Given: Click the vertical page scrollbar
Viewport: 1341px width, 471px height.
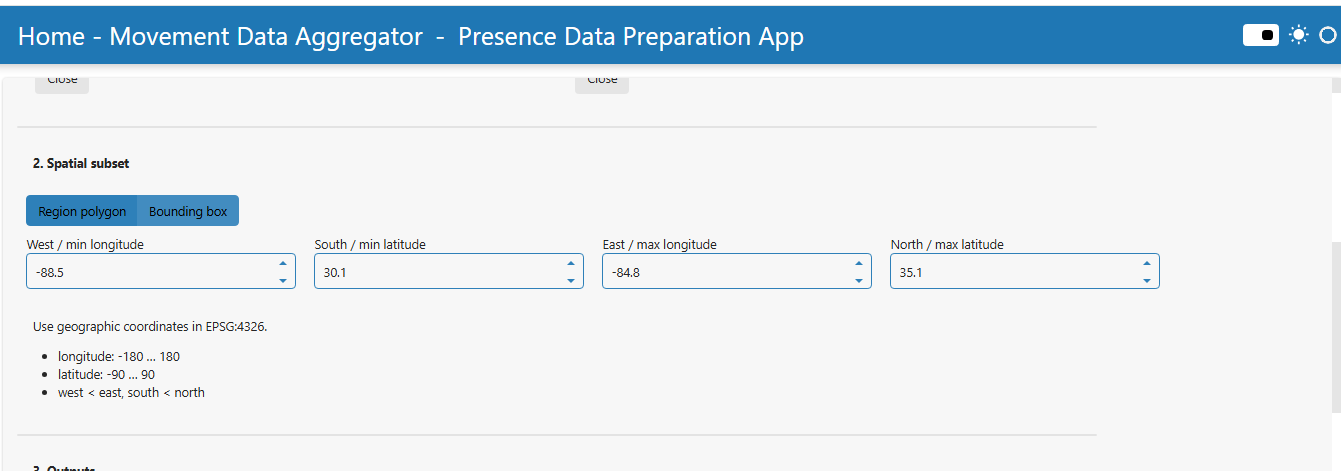Looking at the screenshot, I should tap(1336, 326).
